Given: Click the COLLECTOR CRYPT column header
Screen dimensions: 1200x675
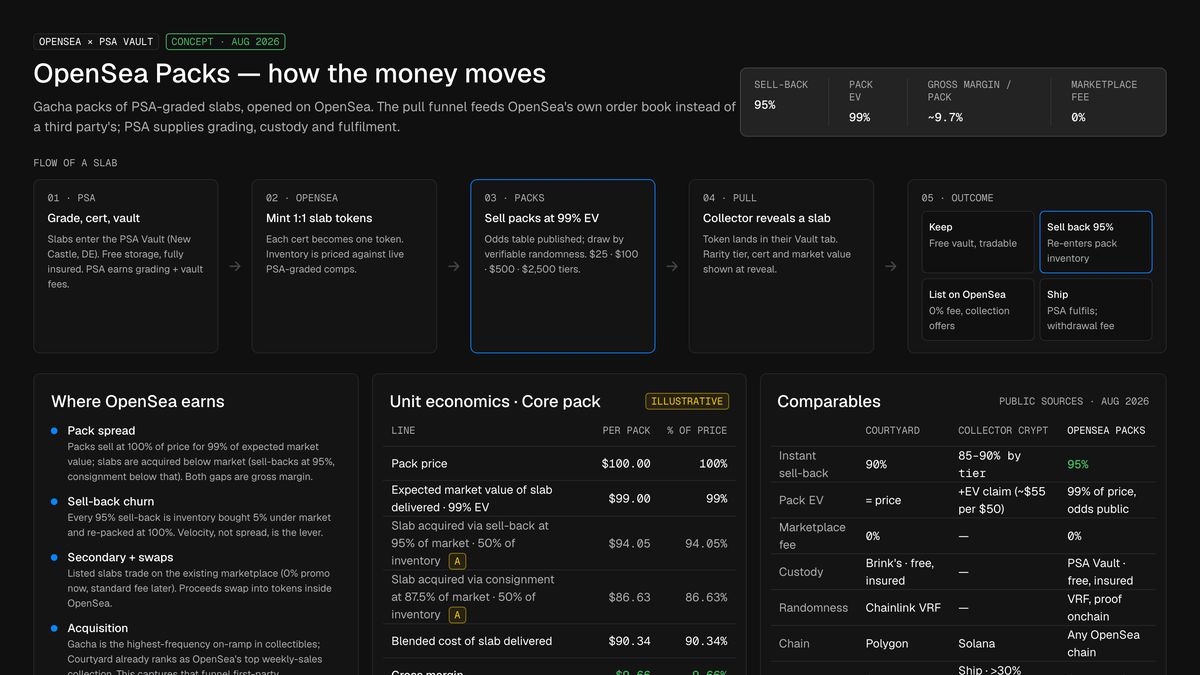Looking at the screenshot, I should click(1003, 430).
